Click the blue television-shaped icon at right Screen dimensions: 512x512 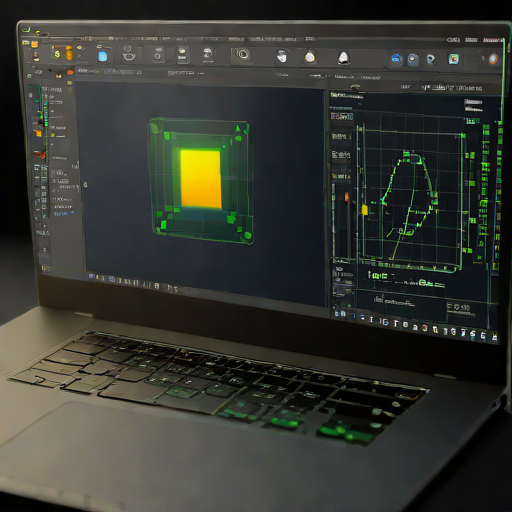(x=396, y=59)
